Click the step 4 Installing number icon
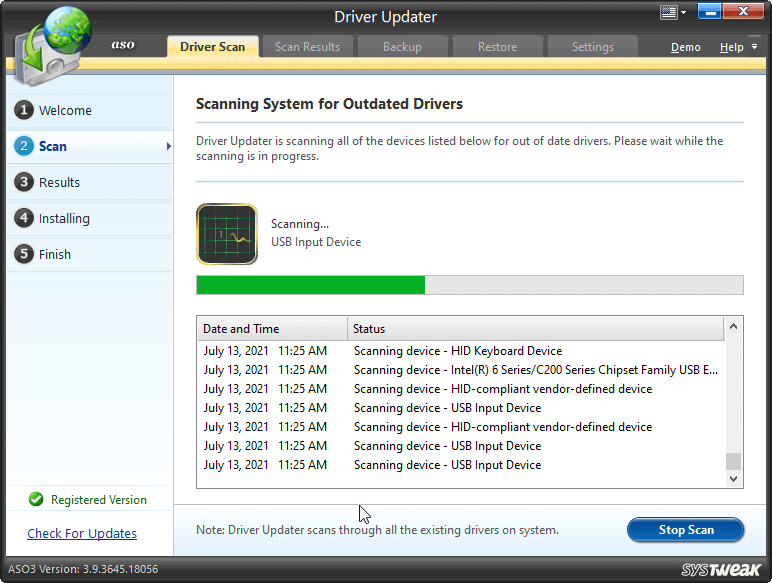Screen dimensions: 772x583 (x=23, y=219)
